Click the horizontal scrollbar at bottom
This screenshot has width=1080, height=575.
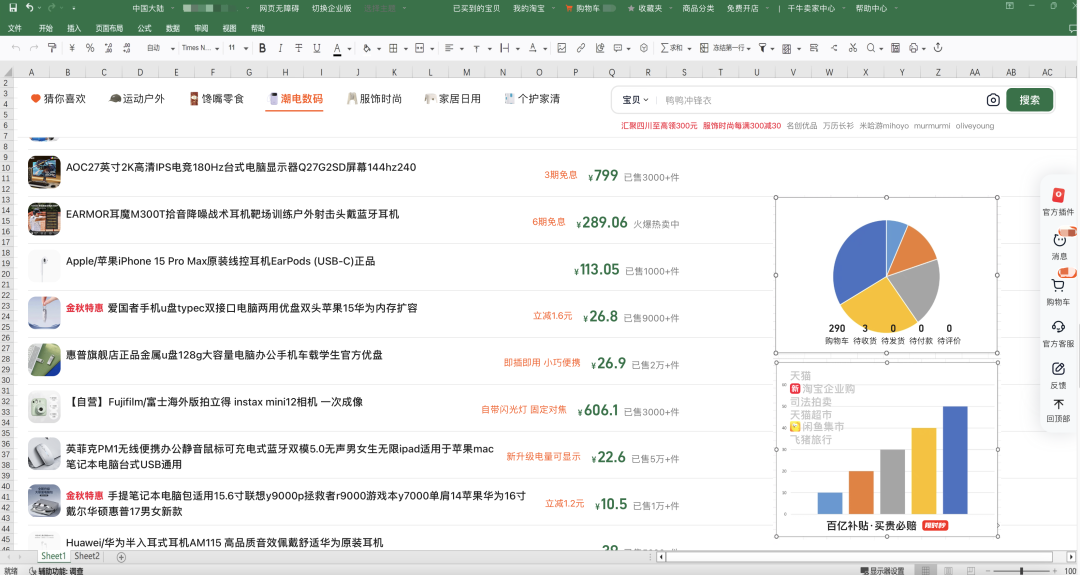(858, 556)
